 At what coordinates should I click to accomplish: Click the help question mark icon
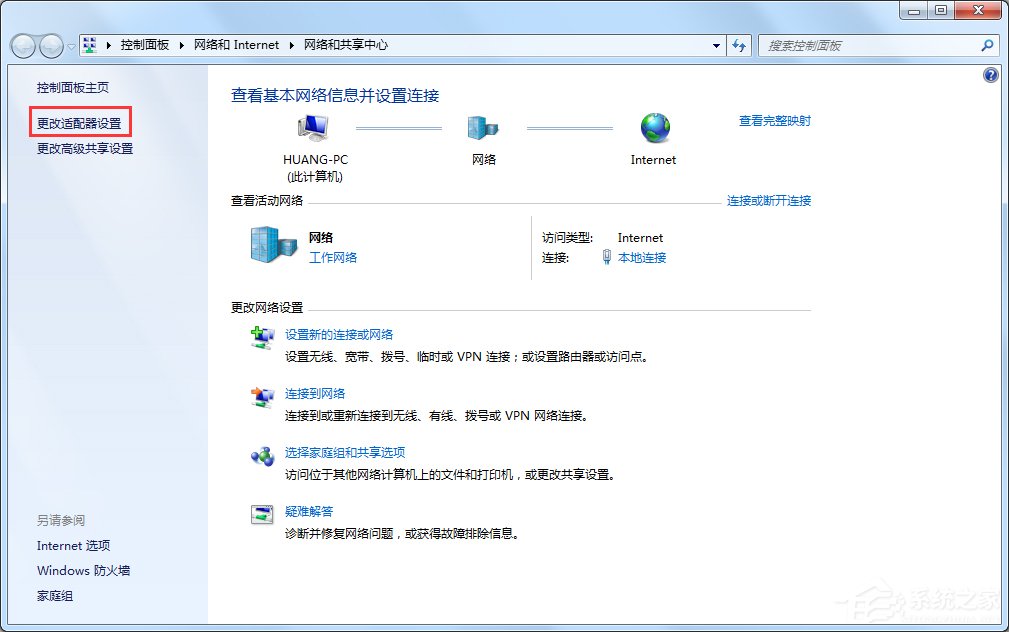990,75
